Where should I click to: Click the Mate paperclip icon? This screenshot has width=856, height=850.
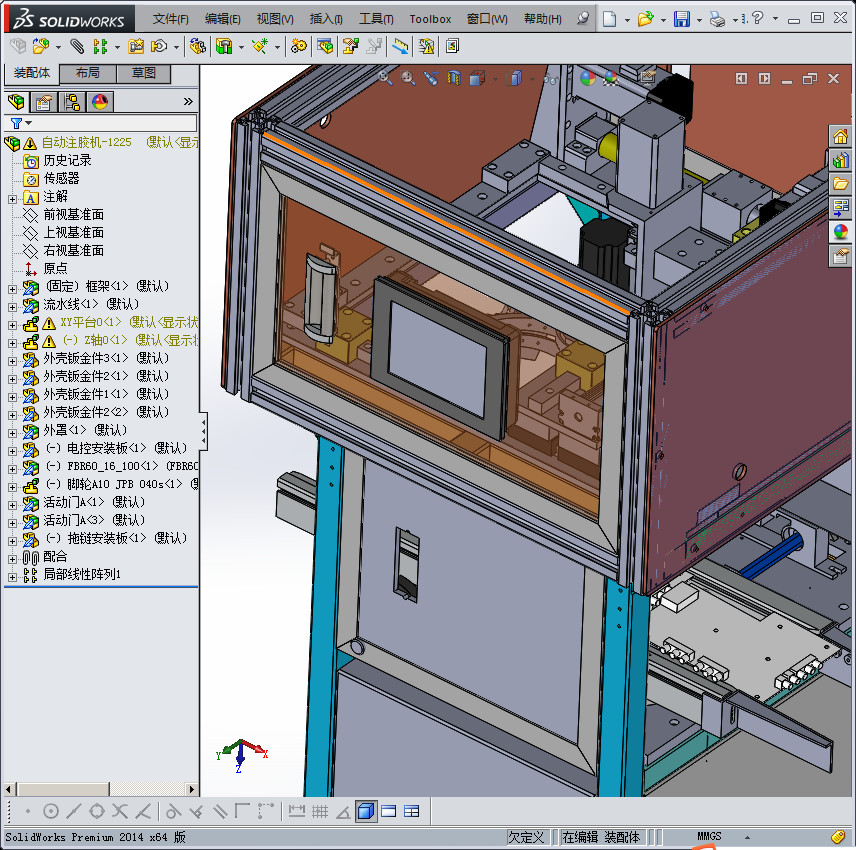77,46
